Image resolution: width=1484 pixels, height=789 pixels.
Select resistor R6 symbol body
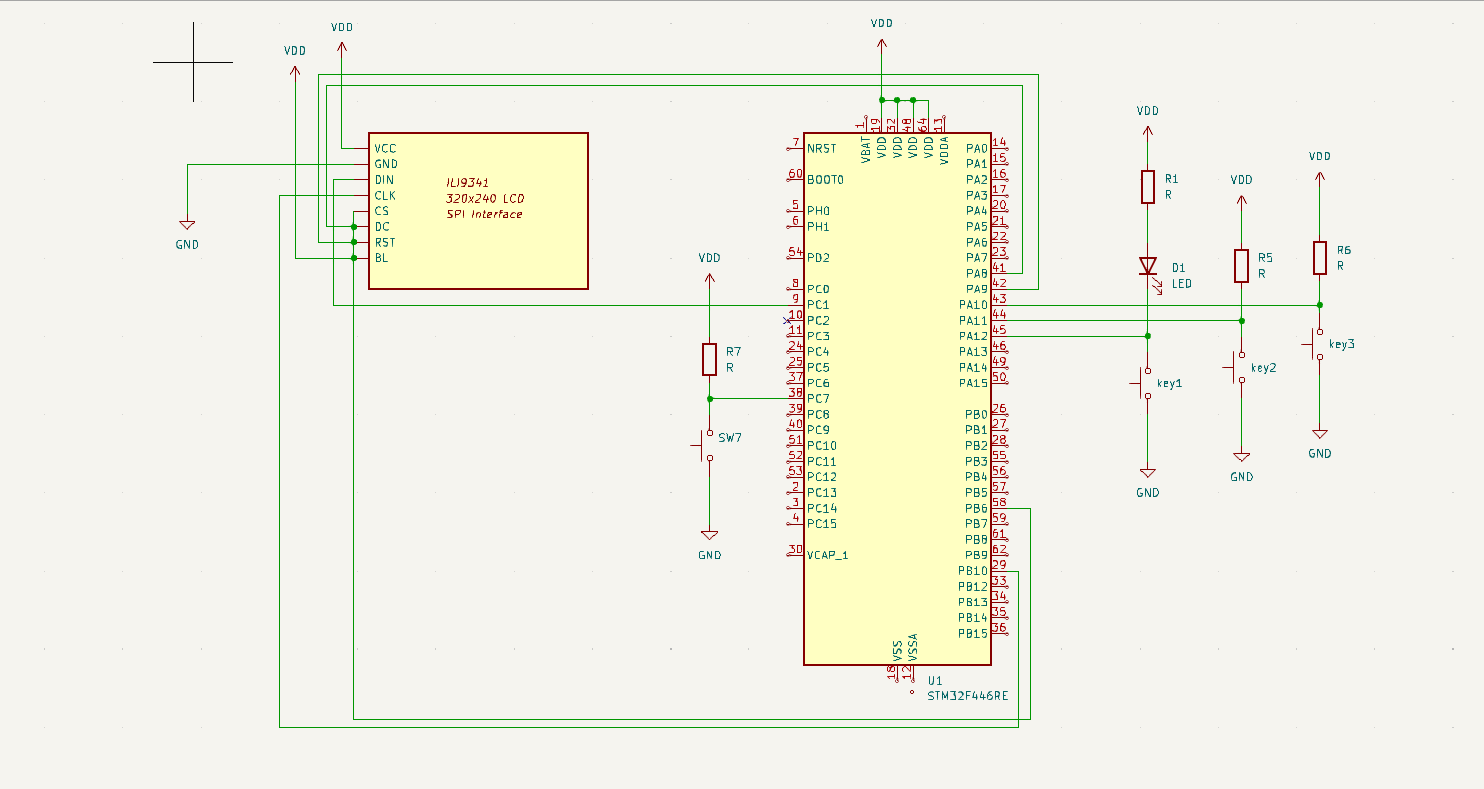point(1320,258)
